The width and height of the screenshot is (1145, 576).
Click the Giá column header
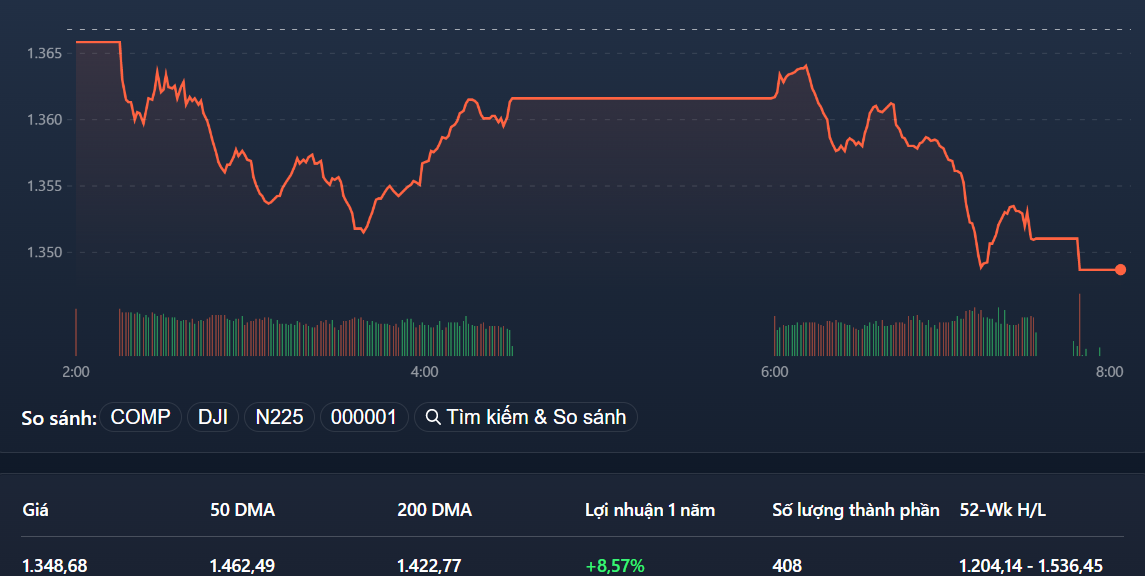point(37,509)
